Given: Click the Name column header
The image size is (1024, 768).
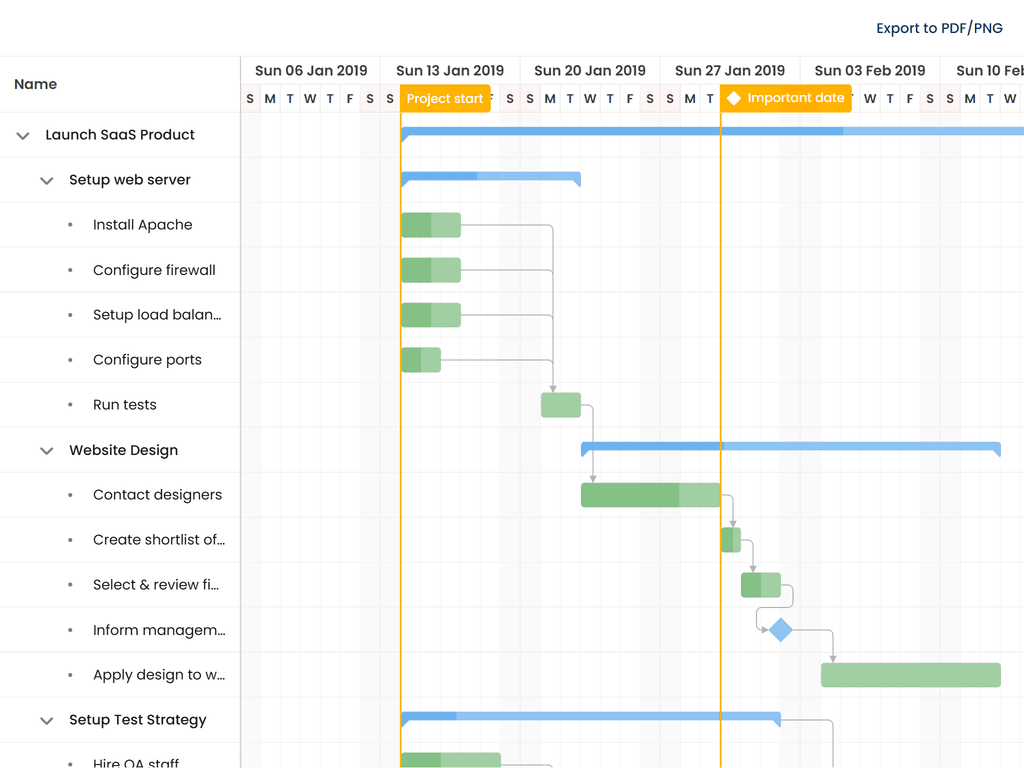Looking at the screenshot, I should coord(36,84).
